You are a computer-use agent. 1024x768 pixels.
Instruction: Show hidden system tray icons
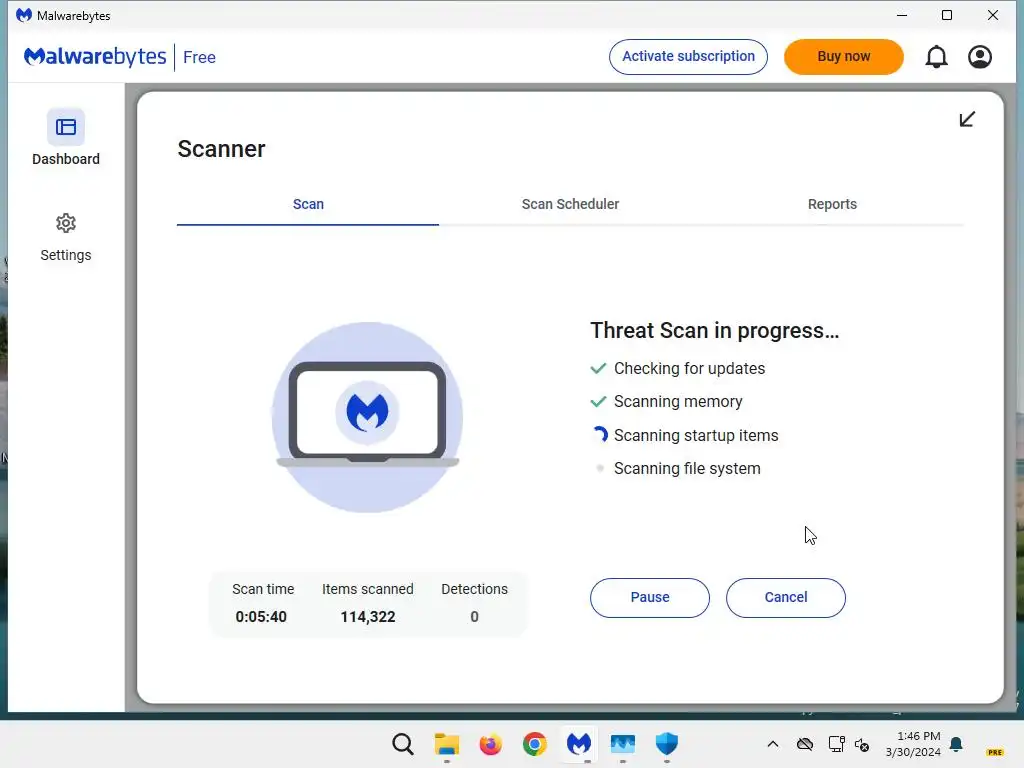[x=773, y=744]
